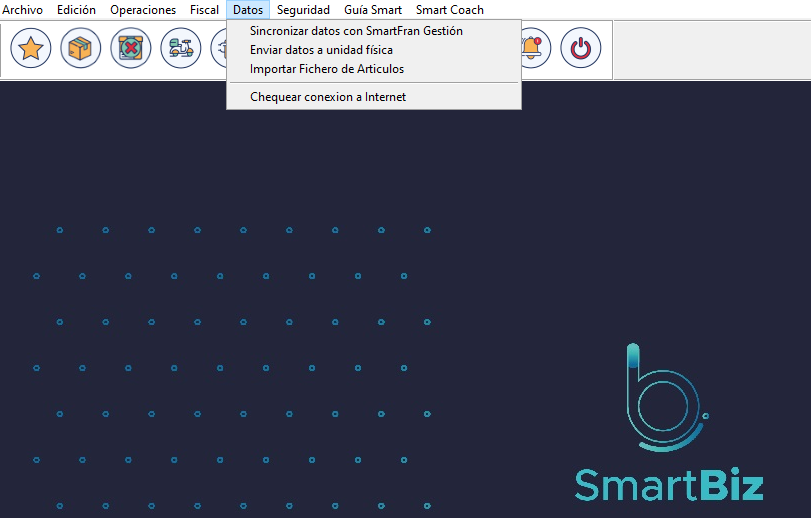This screenshot has width=811, height=518.
Task: Click Chequear conexion a Internet
Action: pos(328,97)
